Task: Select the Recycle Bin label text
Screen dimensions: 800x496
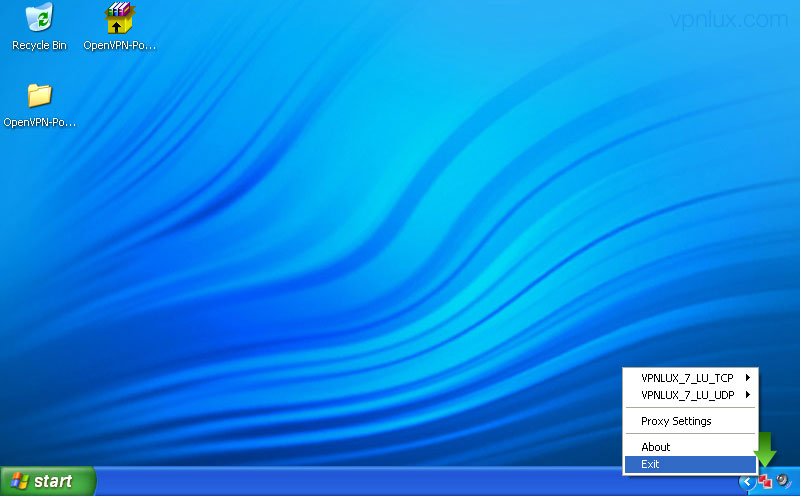Action: [39, 45]
